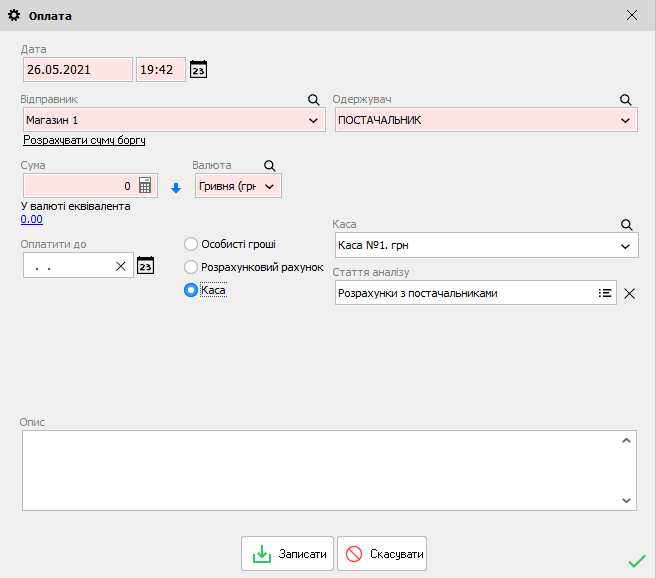
Task: Expand the Відправник dropdown with Магазин 1
Action: click(x=313, y=120)
